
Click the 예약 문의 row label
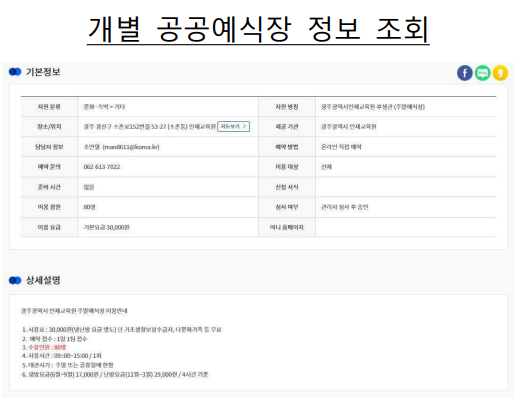click(49, 167)
